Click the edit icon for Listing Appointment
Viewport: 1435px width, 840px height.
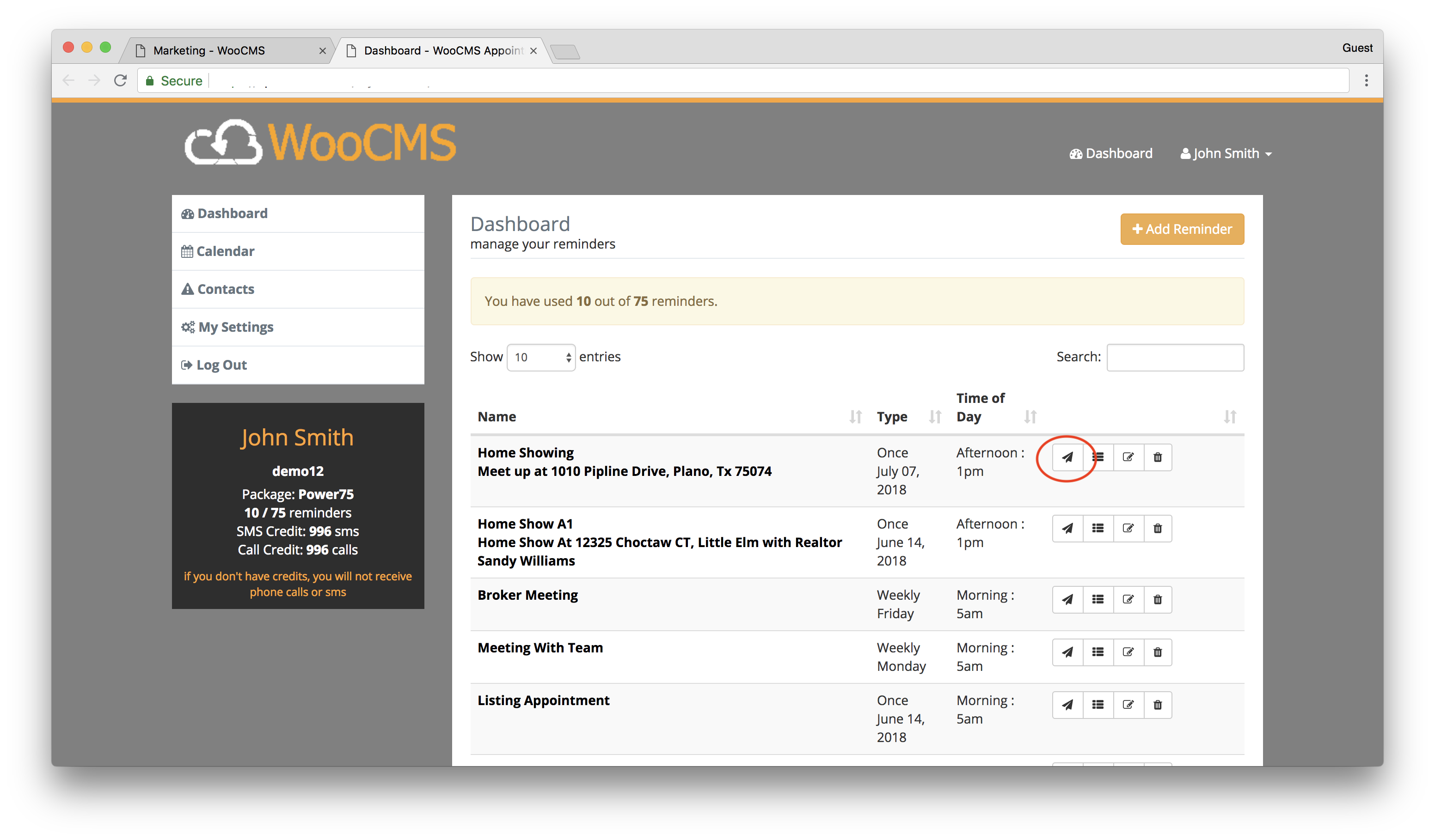[x=1127, y=704]
